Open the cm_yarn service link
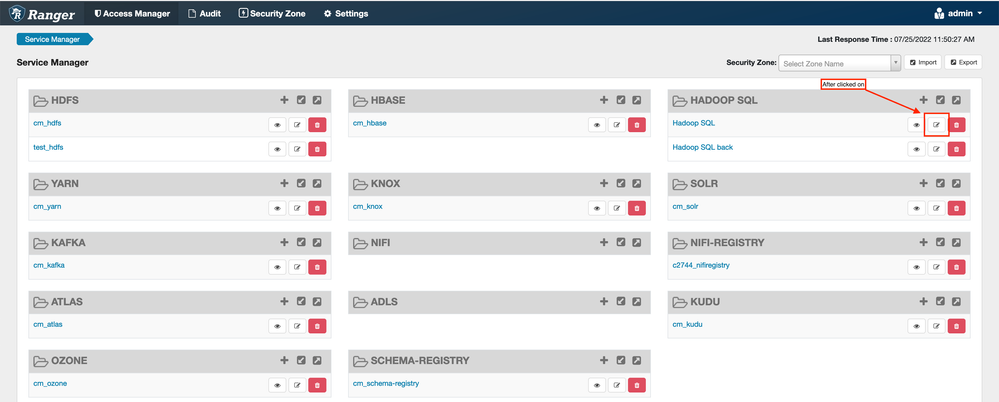The image size is (999, 402). (x=47, y=206)
